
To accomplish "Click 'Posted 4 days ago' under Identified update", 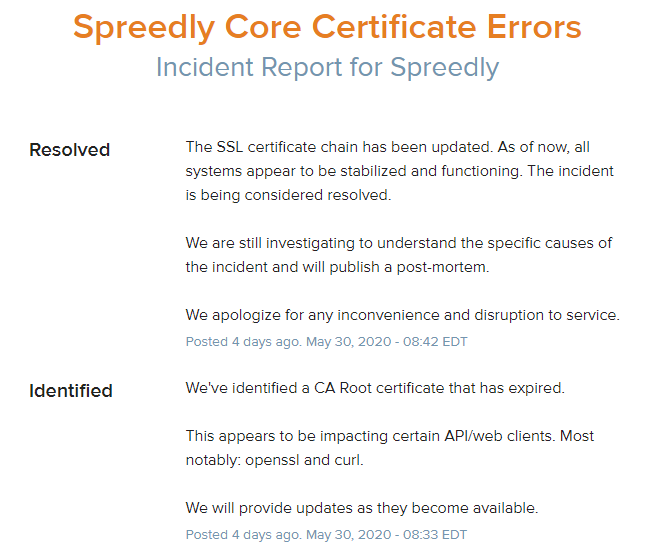I will tap(242, 534).
